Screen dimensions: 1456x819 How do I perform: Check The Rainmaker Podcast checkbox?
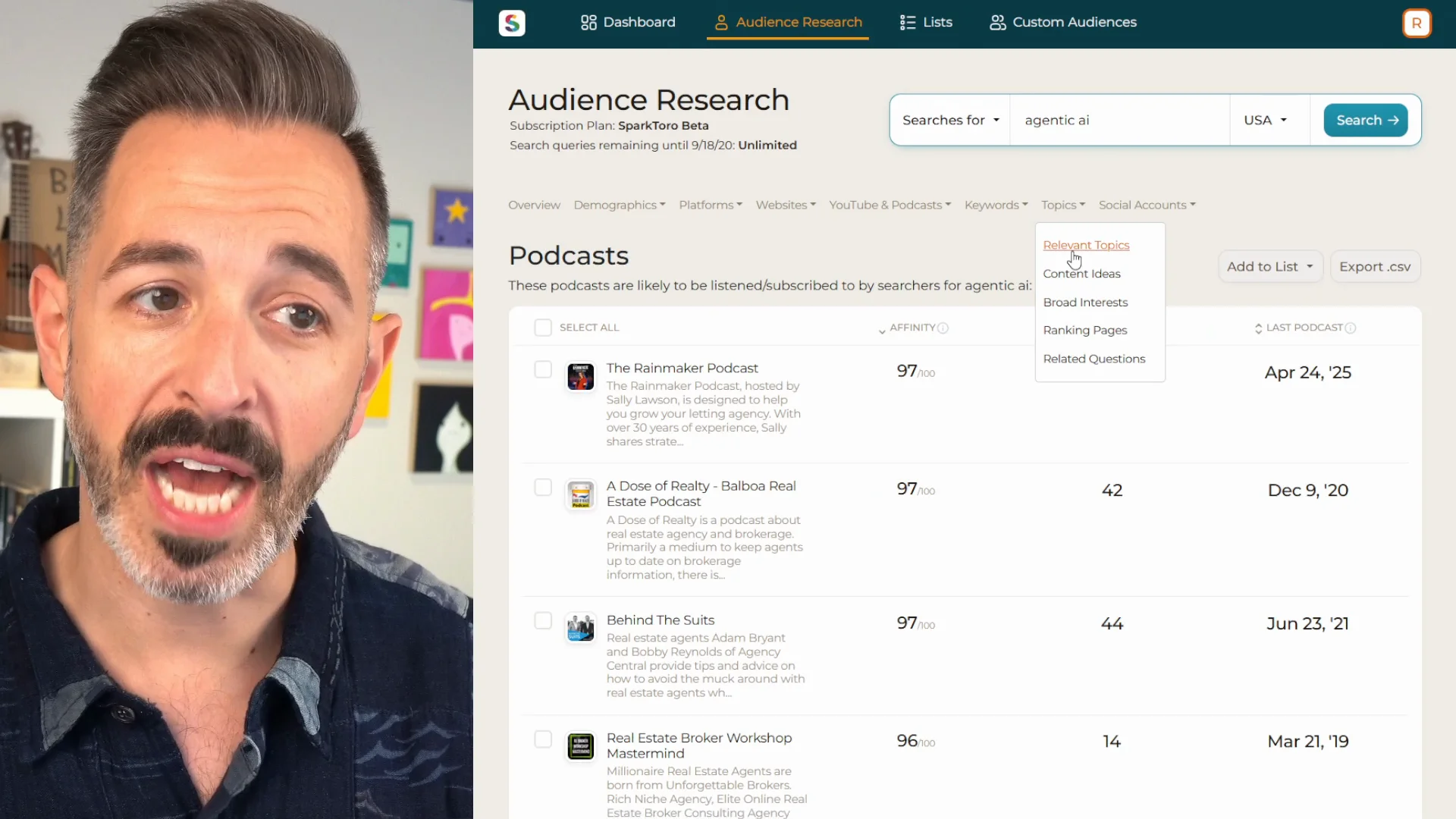pos(543,369)
